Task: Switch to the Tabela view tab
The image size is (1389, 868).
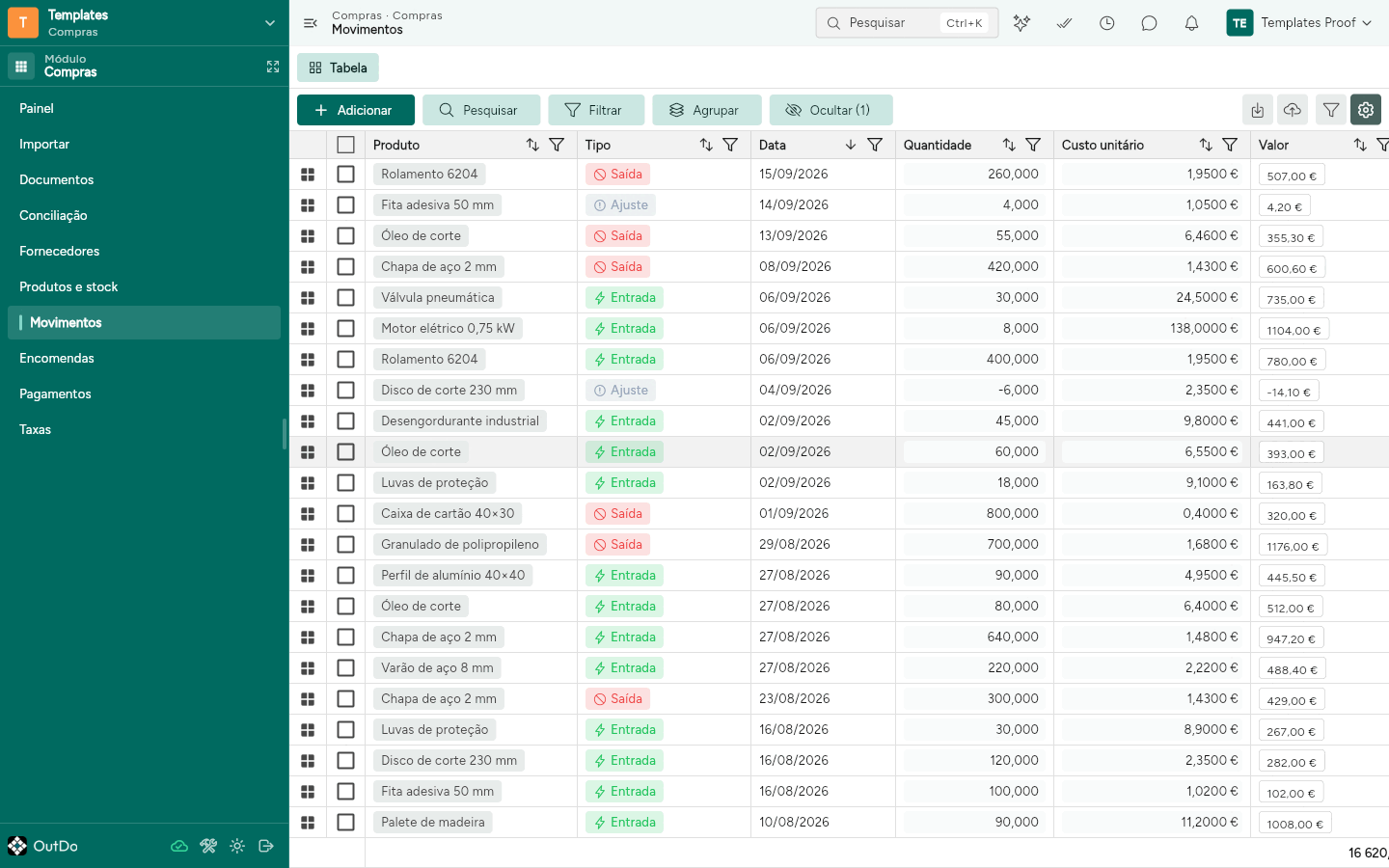Action: pyautogui.click(x=338, y=68)
